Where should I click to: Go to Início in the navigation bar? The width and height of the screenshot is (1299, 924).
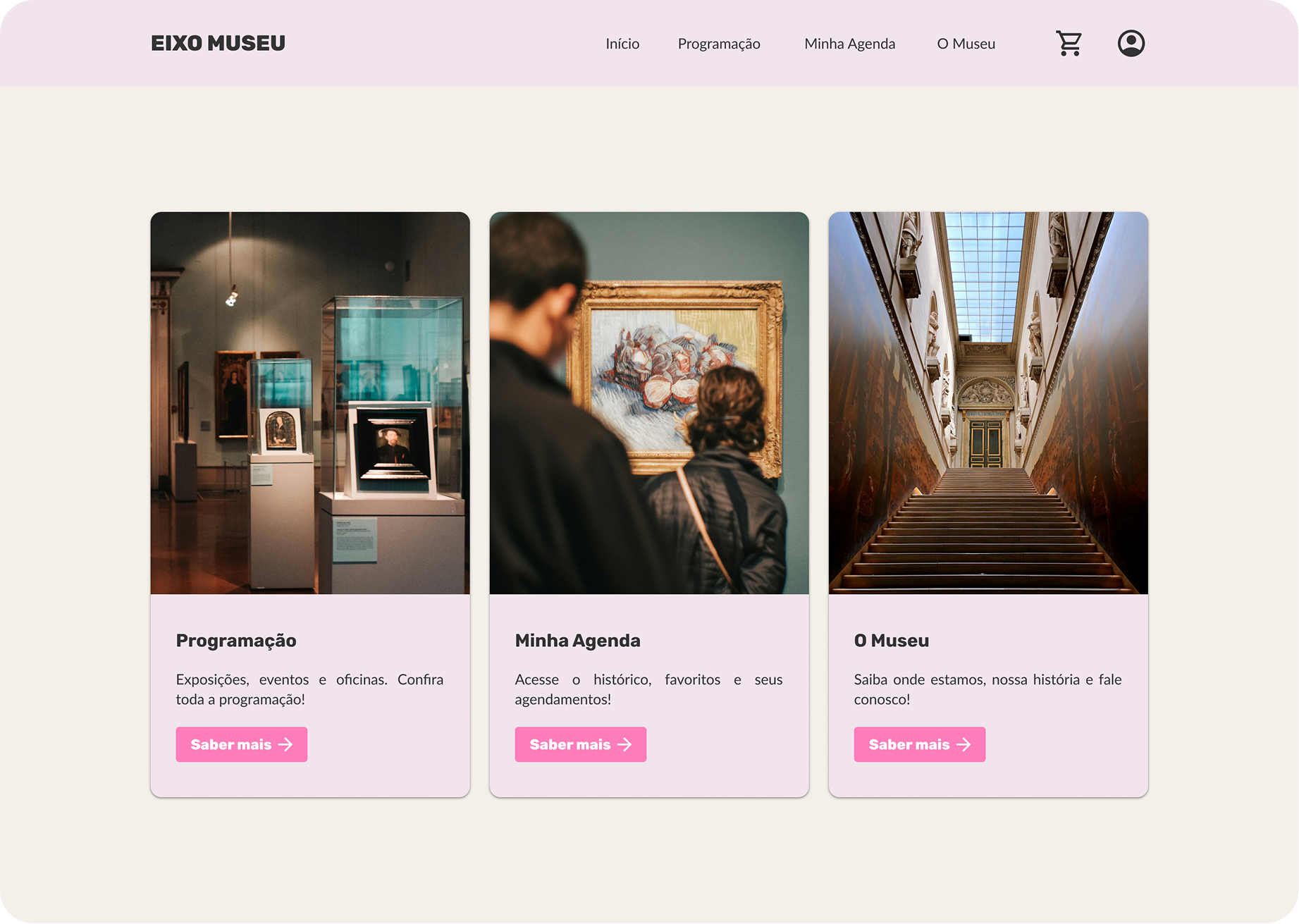tap(622, 44)
